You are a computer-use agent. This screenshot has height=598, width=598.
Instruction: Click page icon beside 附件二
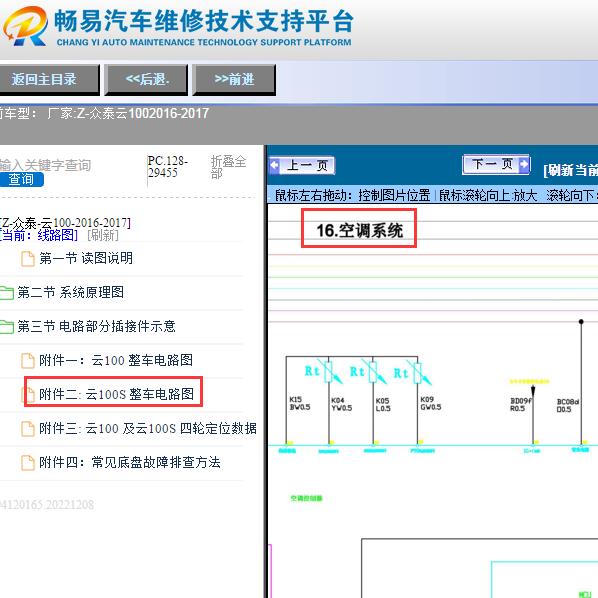(x=27, y=394)
